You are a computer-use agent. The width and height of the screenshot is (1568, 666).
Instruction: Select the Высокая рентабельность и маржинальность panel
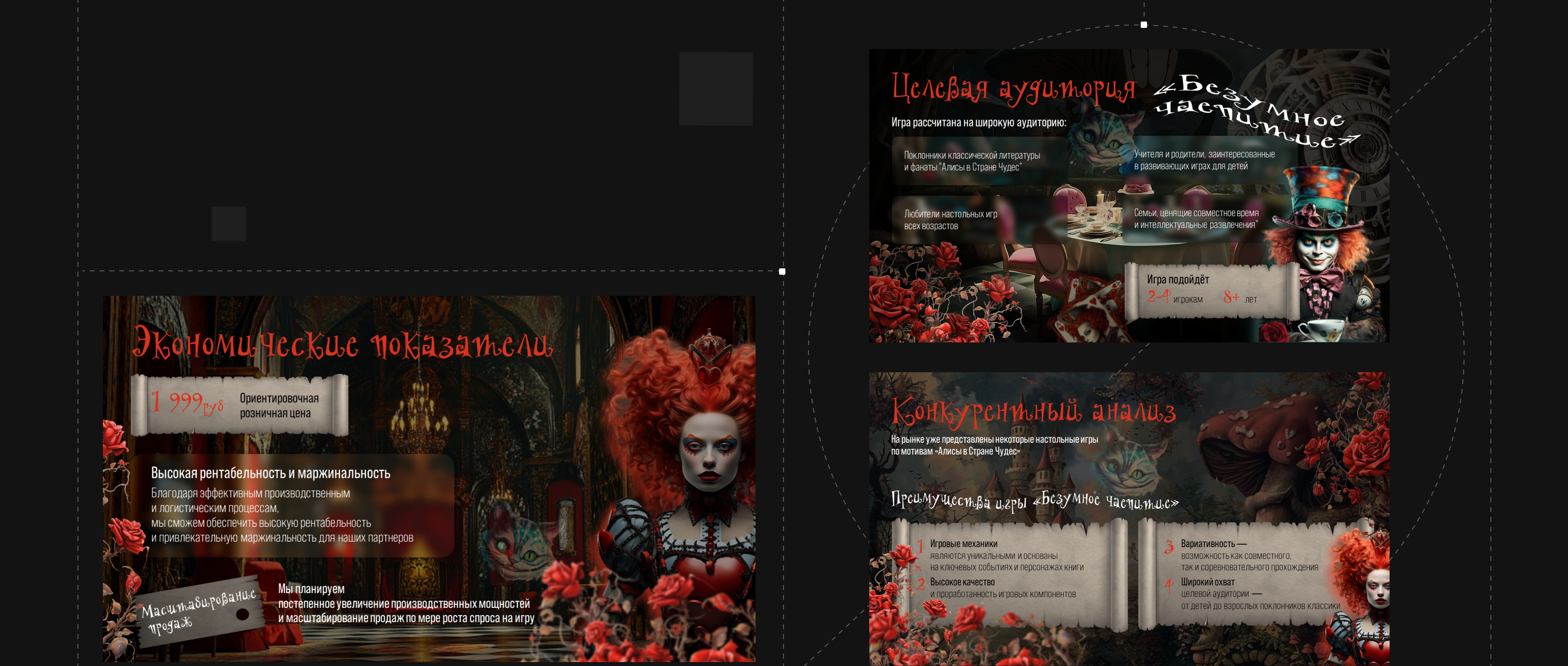(292, 505)
